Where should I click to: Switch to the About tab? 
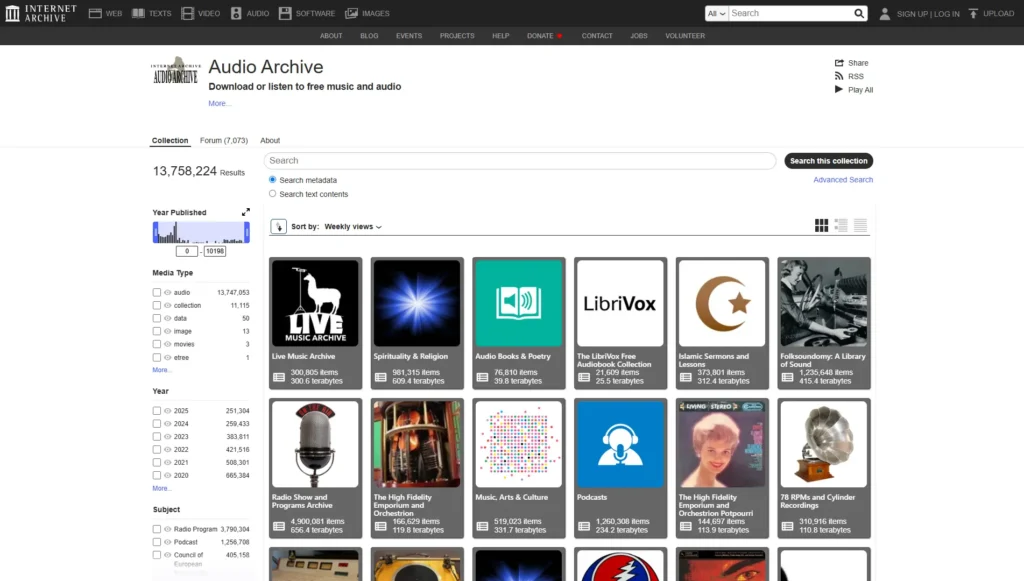[270, 140]
